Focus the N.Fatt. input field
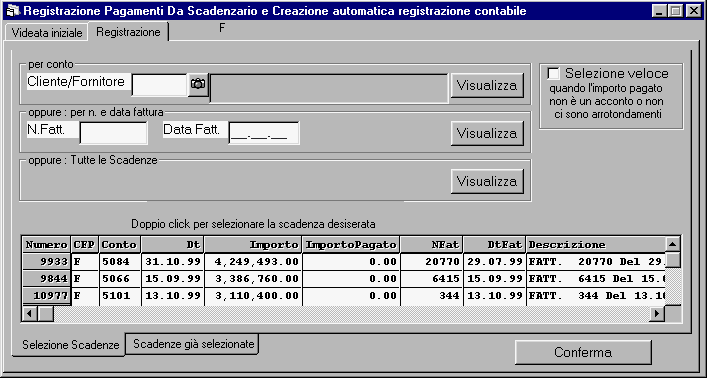 coord(114,133)
